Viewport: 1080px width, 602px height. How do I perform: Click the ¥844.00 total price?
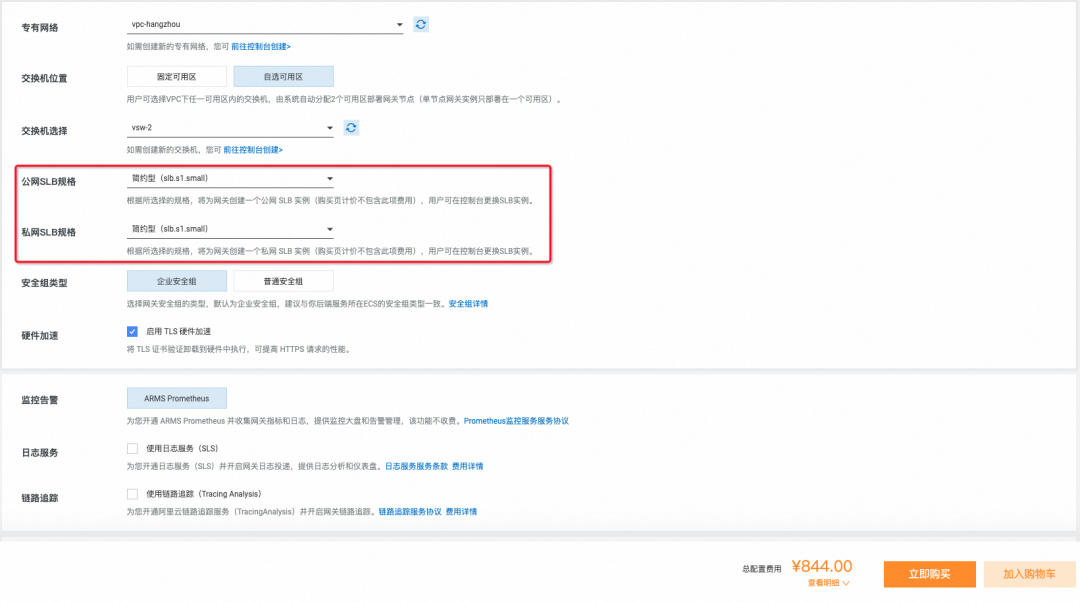click(x=822, y=566)
